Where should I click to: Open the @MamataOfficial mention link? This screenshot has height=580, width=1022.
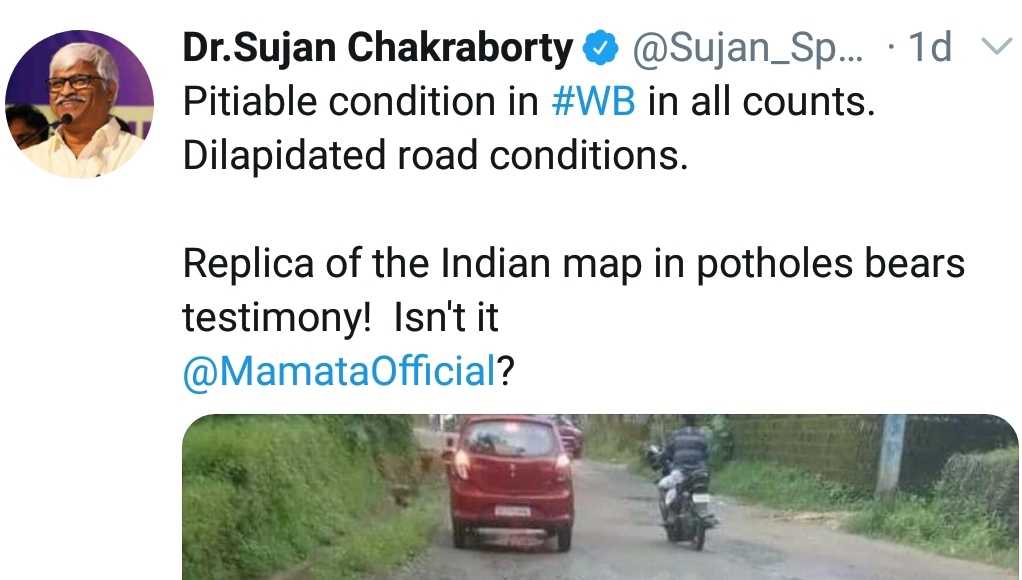[x=340, y=371]
